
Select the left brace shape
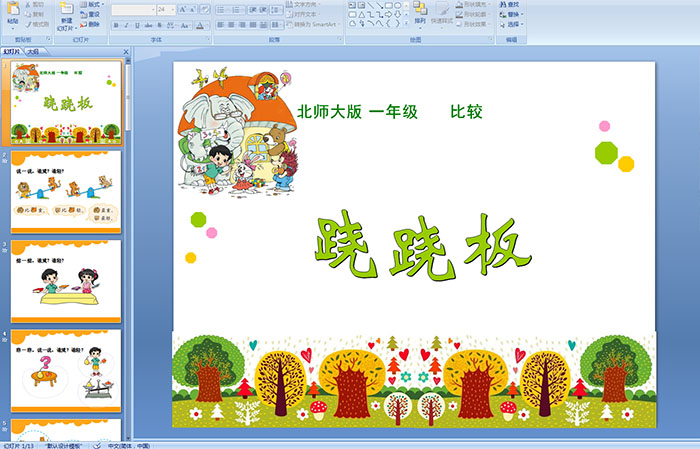click(x=389, y=24)
